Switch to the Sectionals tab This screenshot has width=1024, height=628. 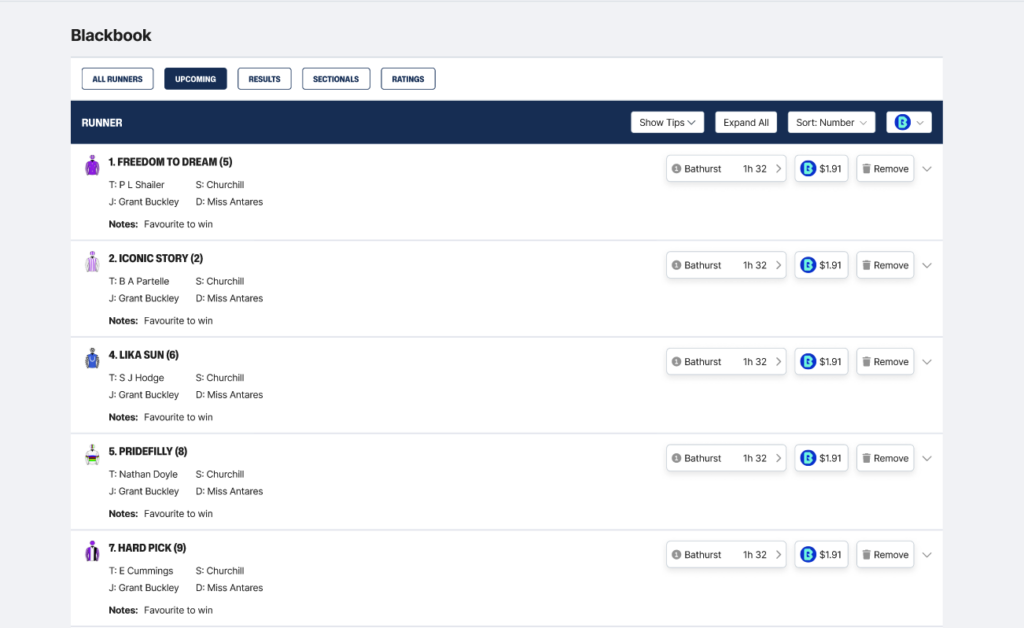(336, 79)
